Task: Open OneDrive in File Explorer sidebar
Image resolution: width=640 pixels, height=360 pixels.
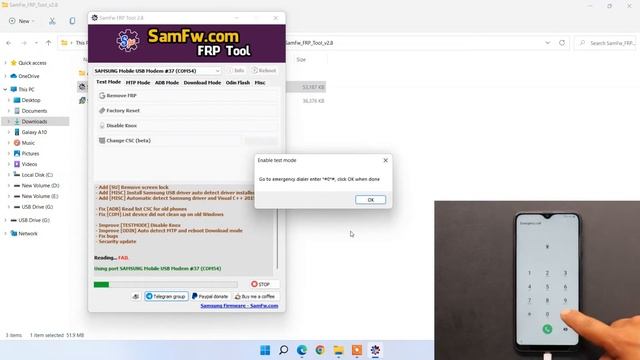Action: pos(29,76)
